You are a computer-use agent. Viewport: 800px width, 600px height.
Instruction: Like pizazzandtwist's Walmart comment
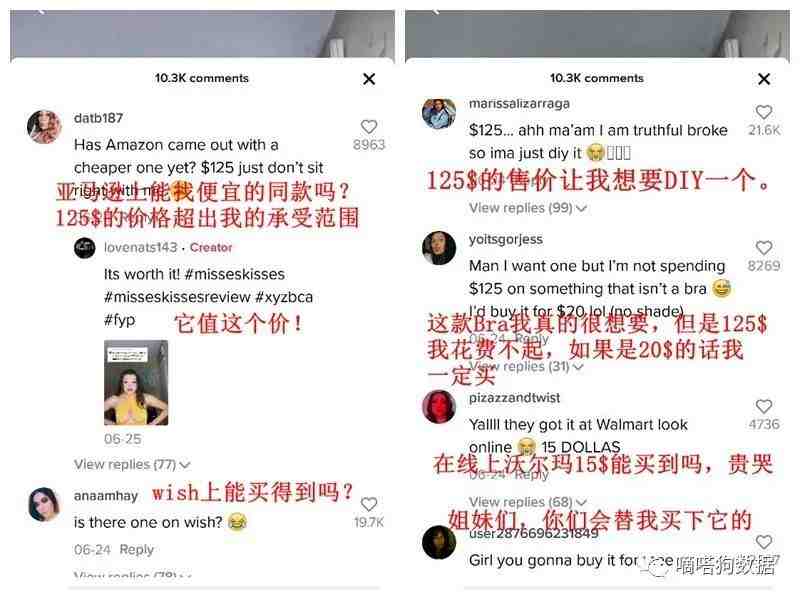pyautogui.click(x=763, y=406)
